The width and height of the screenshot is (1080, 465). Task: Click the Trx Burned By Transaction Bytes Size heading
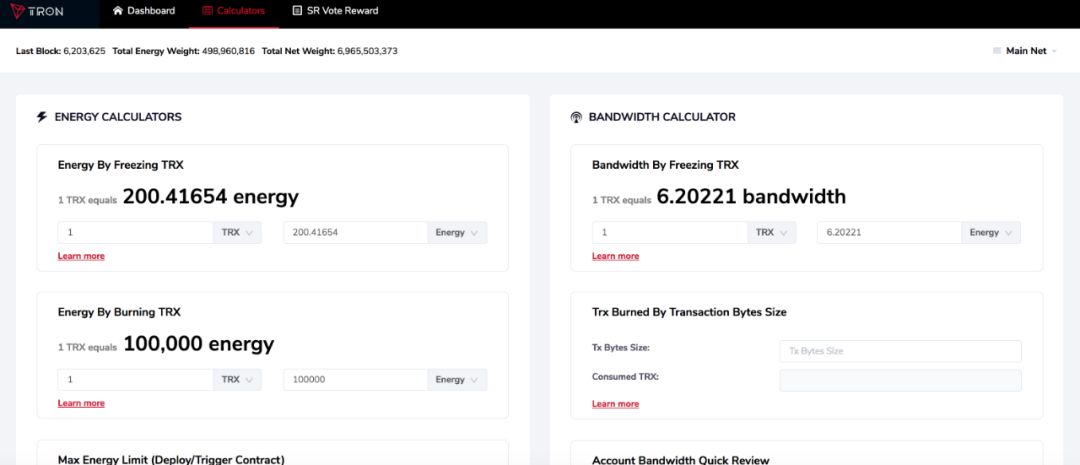click(x=689, y=312)
